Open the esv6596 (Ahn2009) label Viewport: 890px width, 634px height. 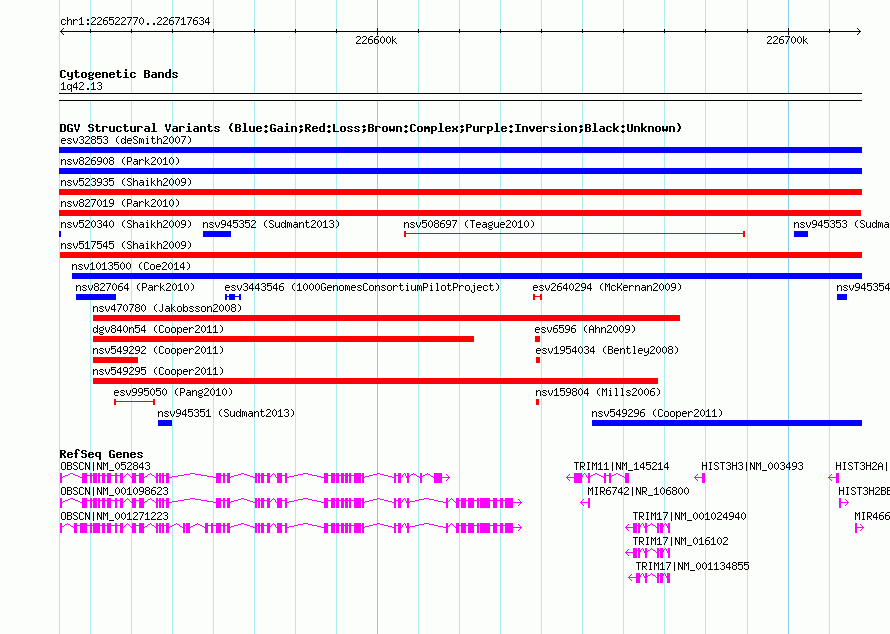click(585, 329)
